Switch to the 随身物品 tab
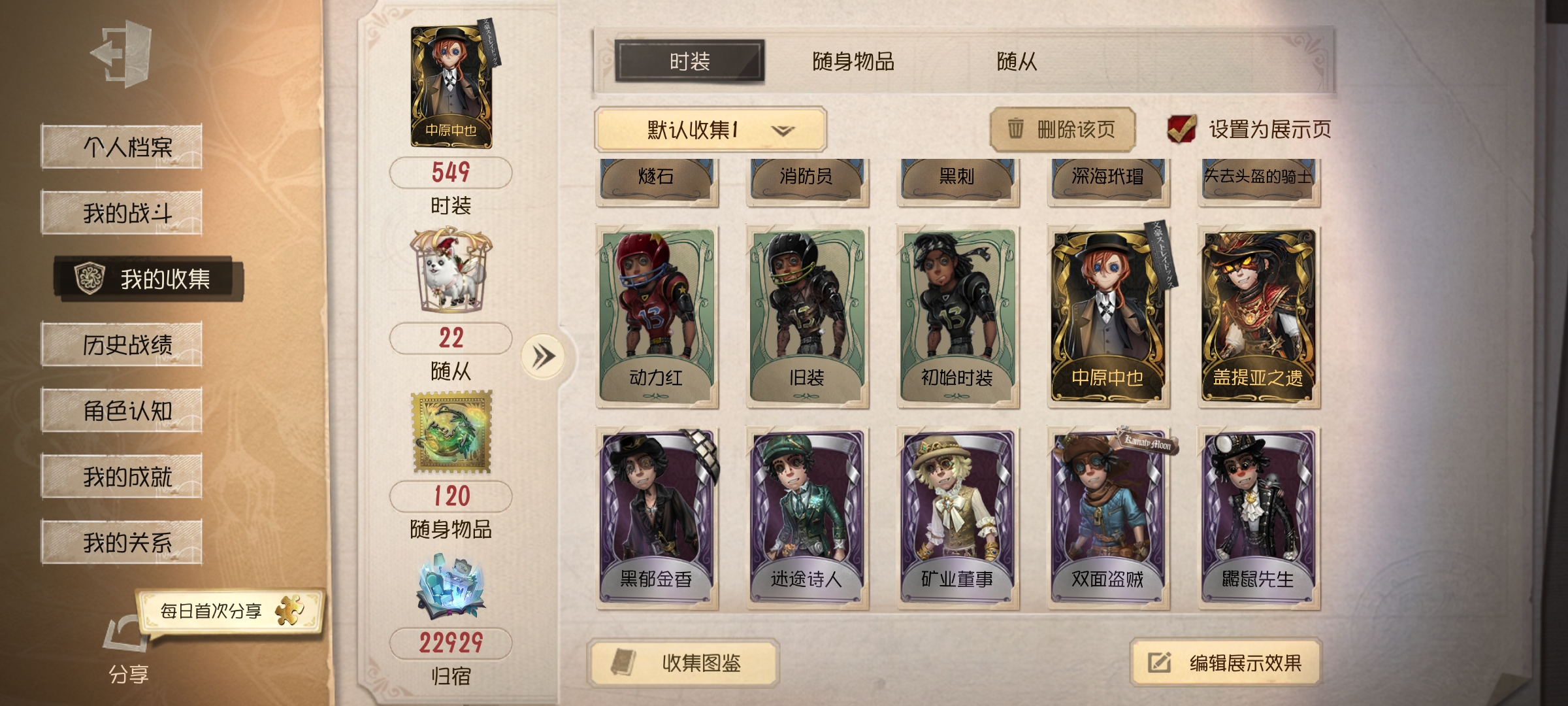 point(853,61)
